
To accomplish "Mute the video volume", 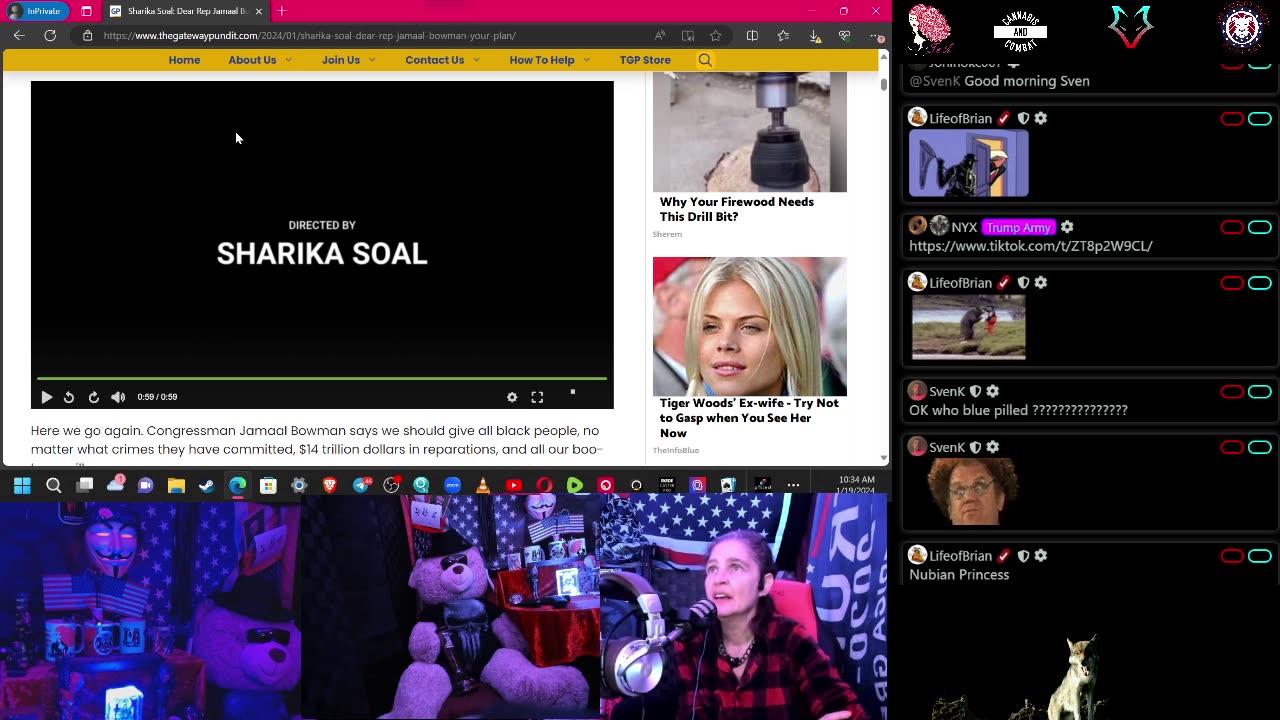I will (118, 397).
